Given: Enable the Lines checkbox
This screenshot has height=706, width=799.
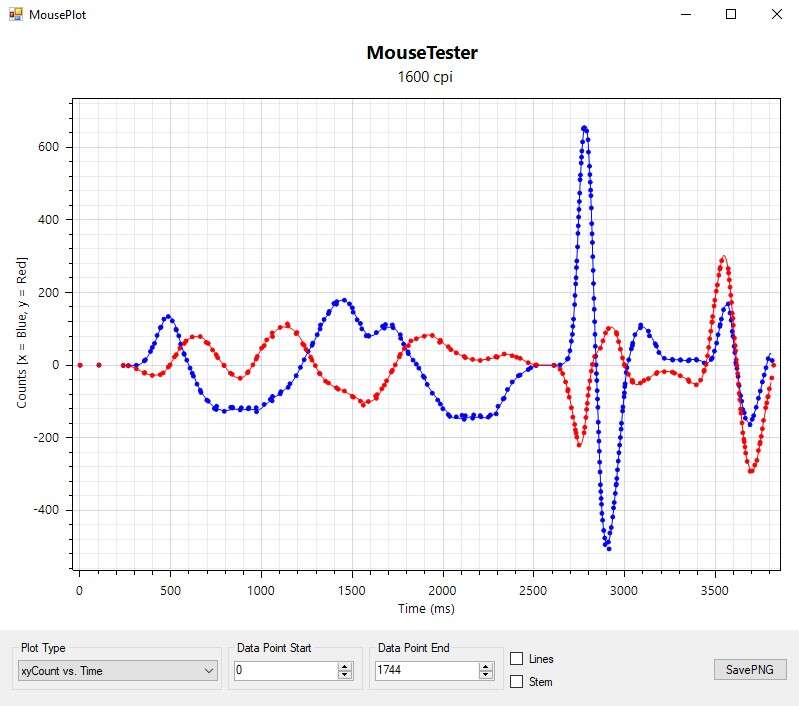Looking at the screenshot, I should point(517,659).
